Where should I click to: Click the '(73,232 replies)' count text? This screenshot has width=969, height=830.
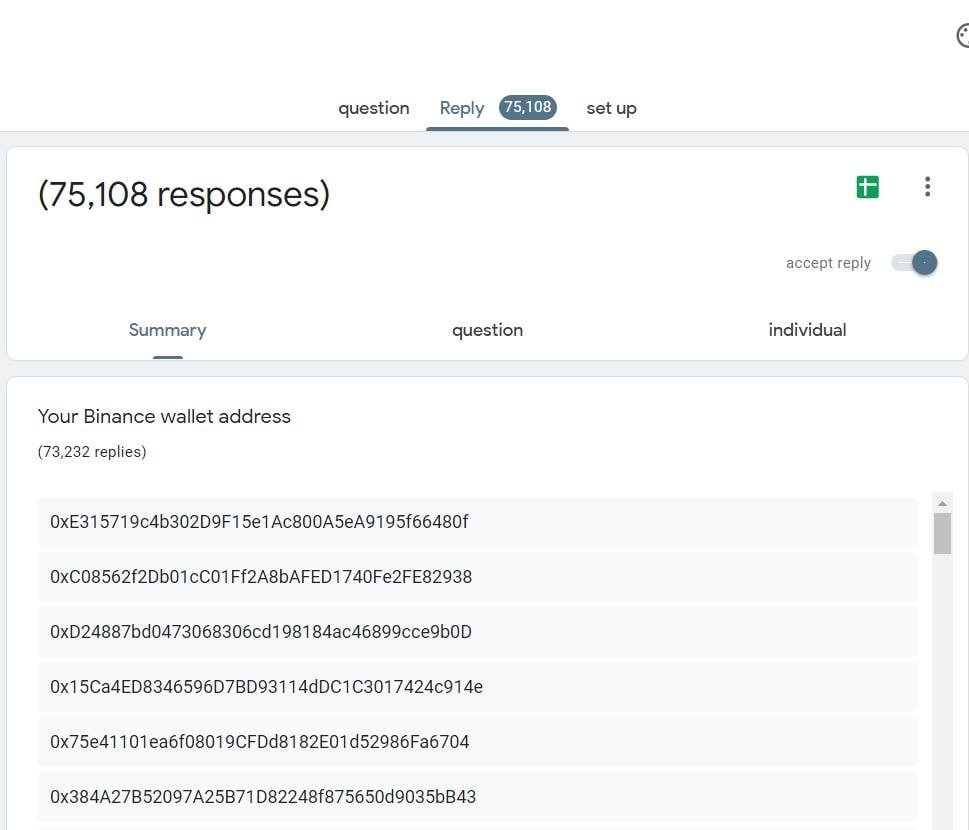point(92,452)
